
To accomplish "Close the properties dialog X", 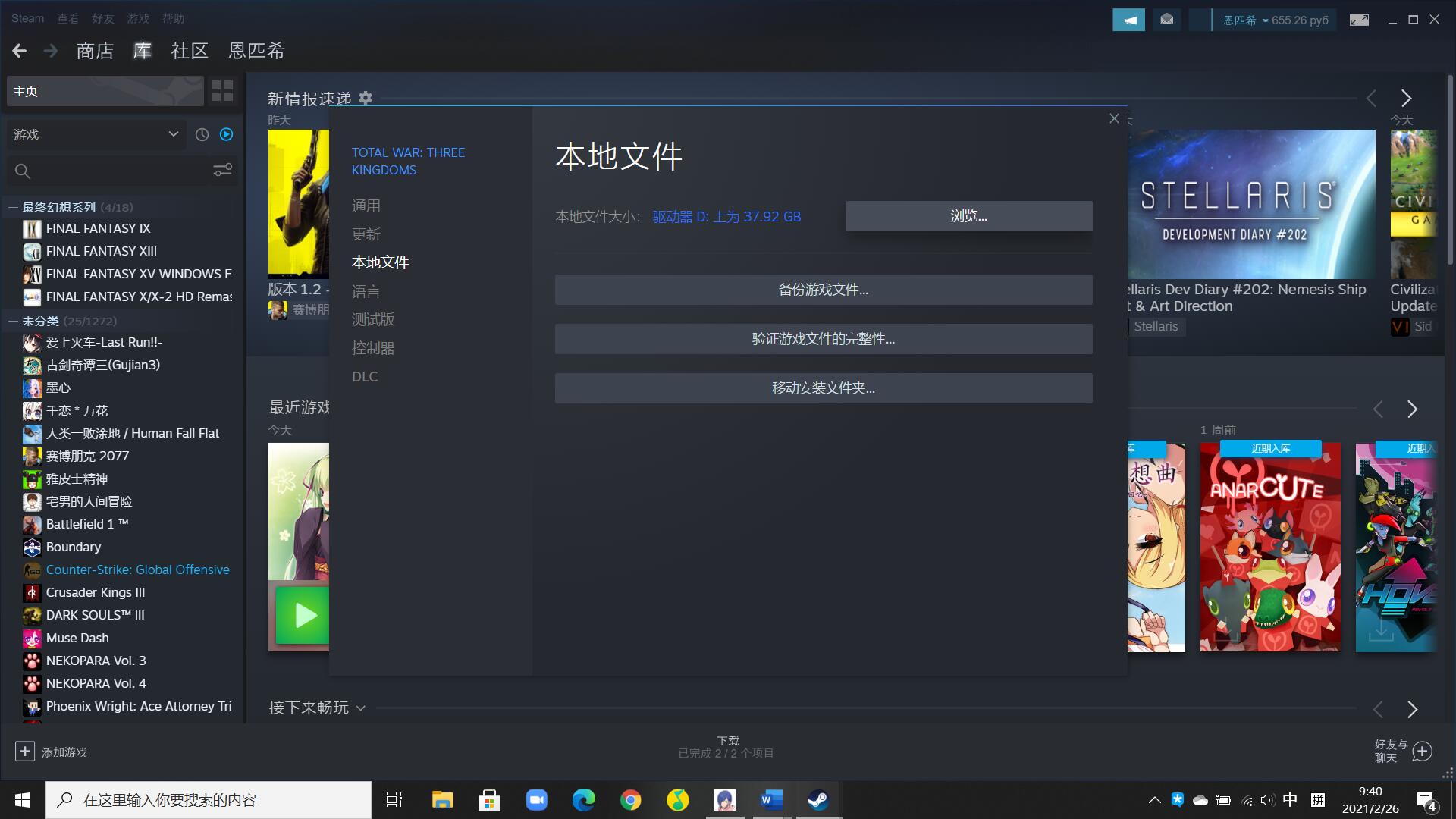I will click(x=1114, y=118).
